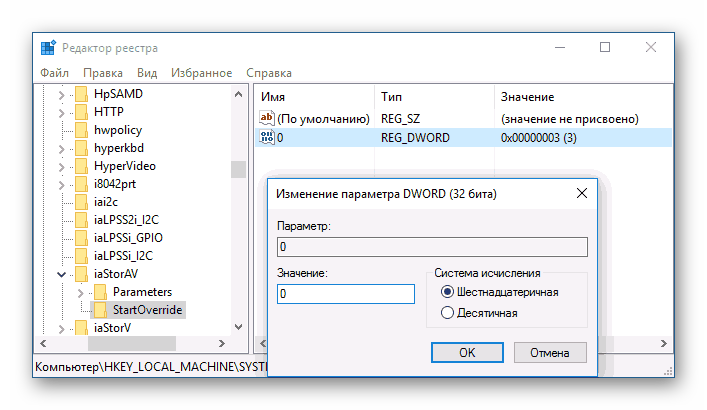This screenshot has width=707, height=410.
Task: Minimize the Registry Editor window
Action: (560, 47)
